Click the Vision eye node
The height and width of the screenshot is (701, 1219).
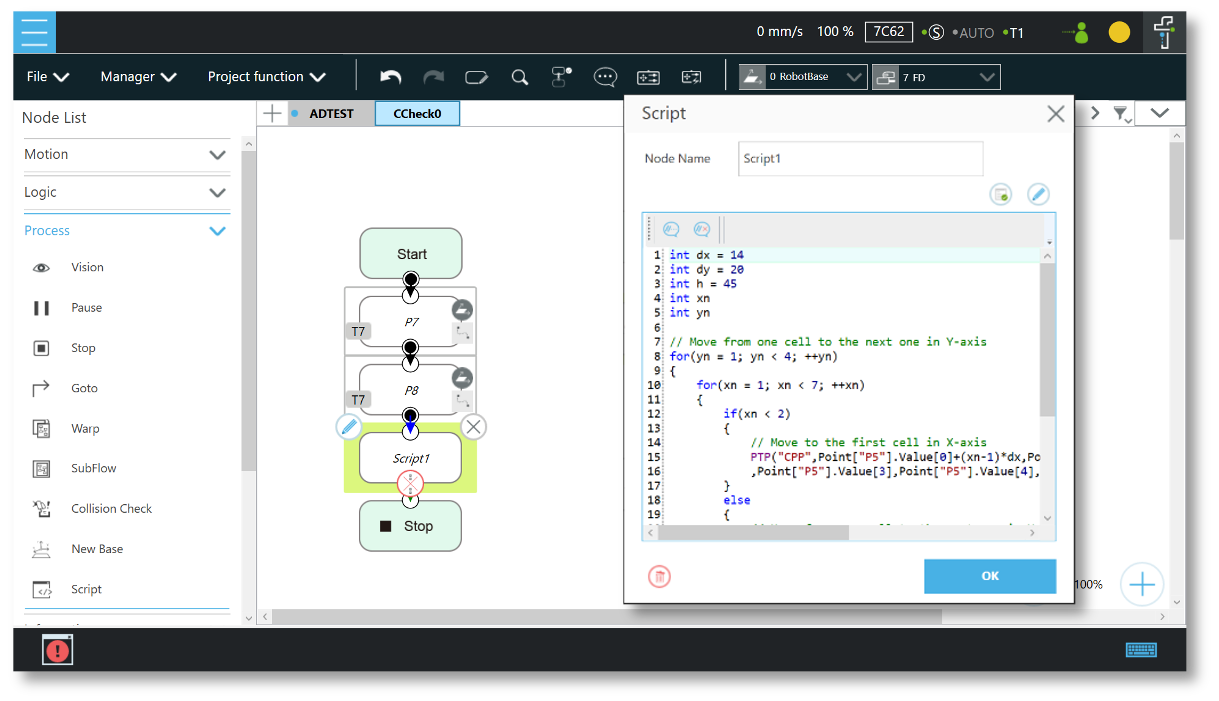pos(42,268)
